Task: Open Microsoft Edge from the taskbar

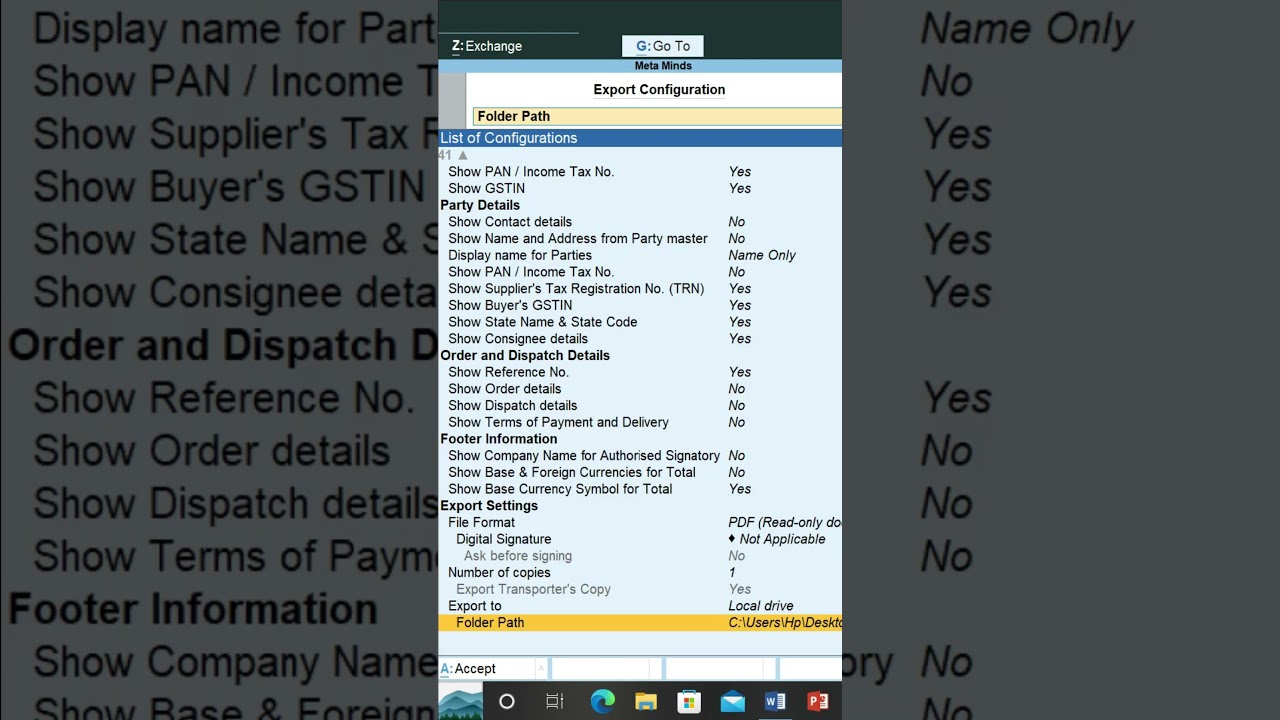Action: pos(603,702)
